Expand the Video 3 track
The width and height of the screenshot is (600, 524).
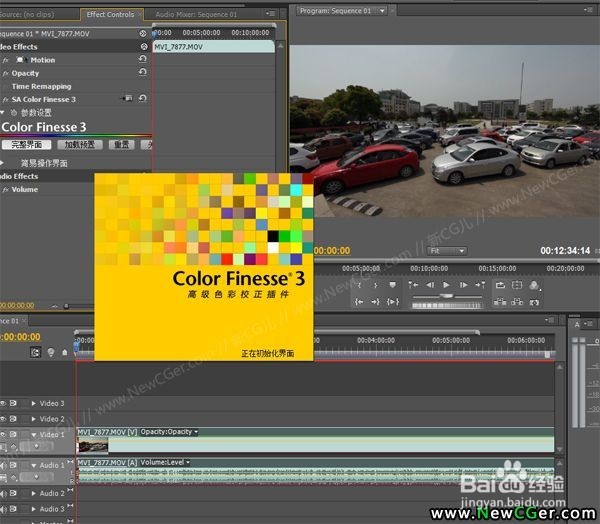pos(34,403)
